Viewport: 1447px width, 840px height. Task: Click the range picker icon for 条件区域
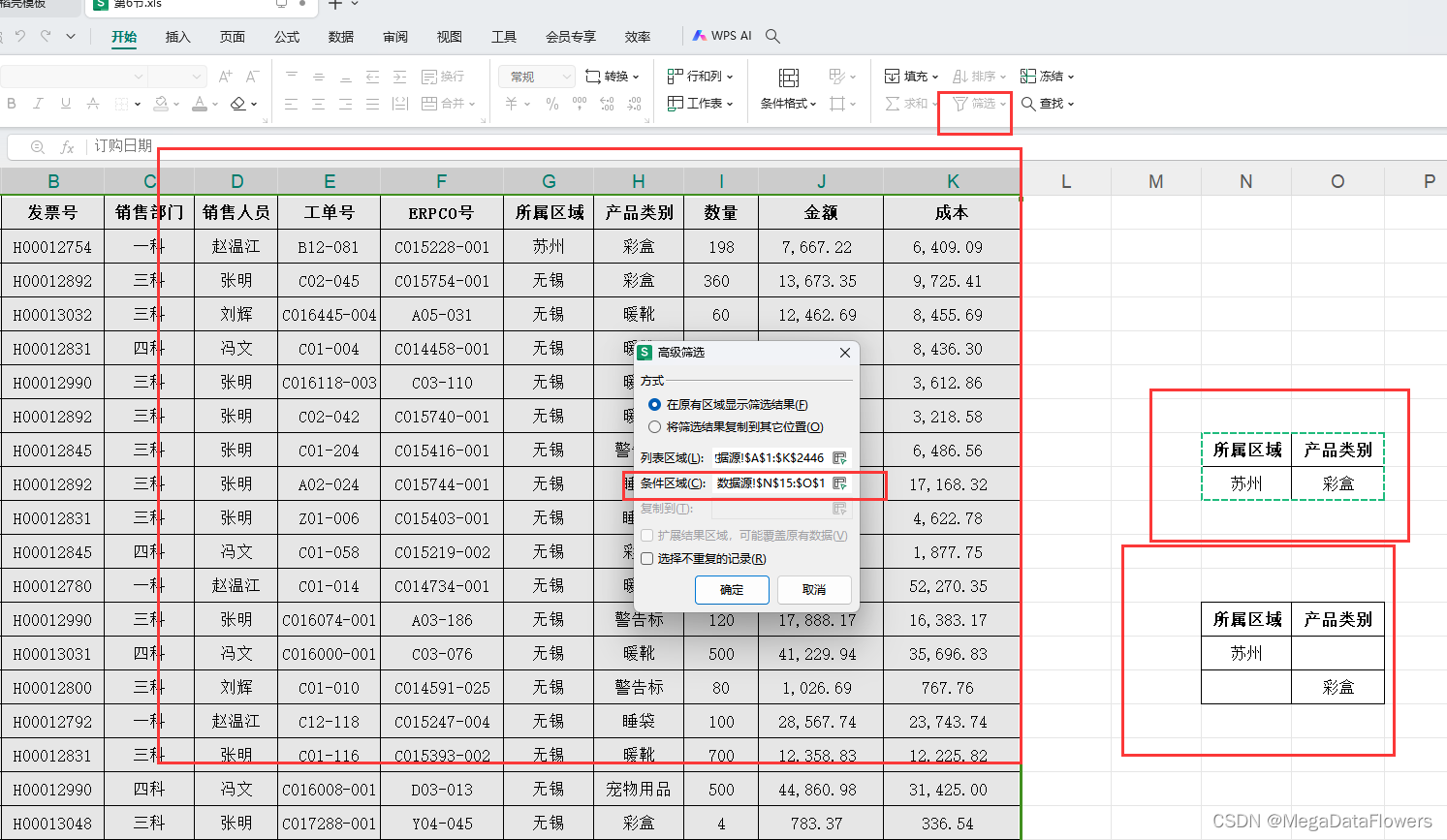click(x=839, y=482)
